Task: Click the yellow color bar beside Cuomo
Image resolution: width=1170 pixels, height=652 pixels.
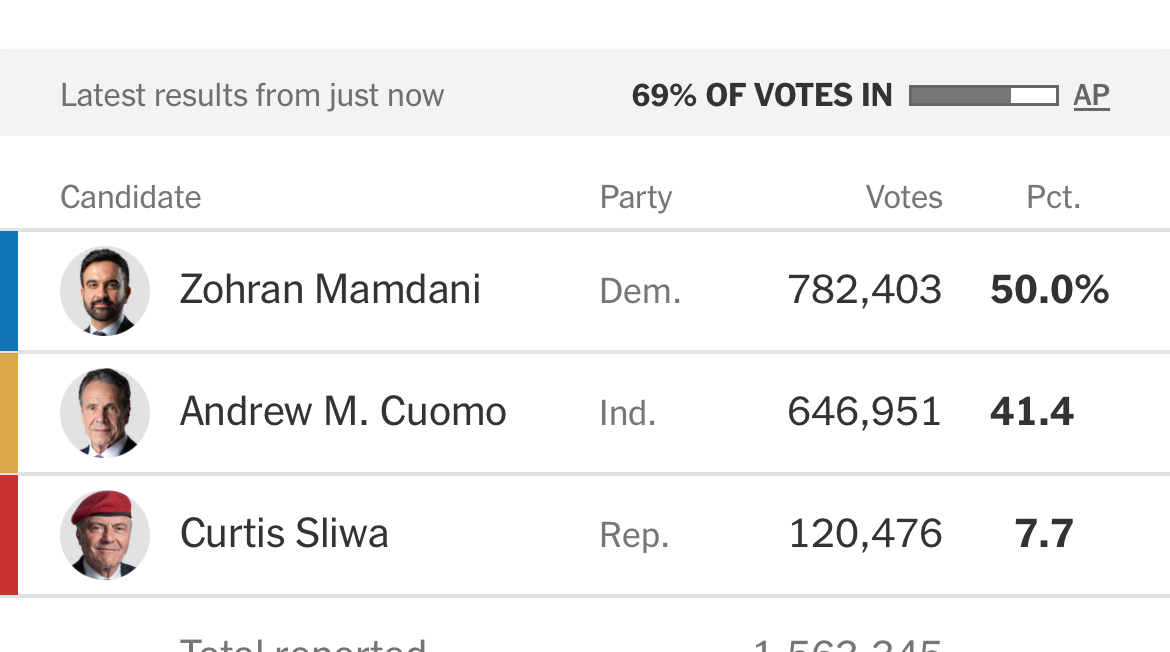Action: [9, 412]
